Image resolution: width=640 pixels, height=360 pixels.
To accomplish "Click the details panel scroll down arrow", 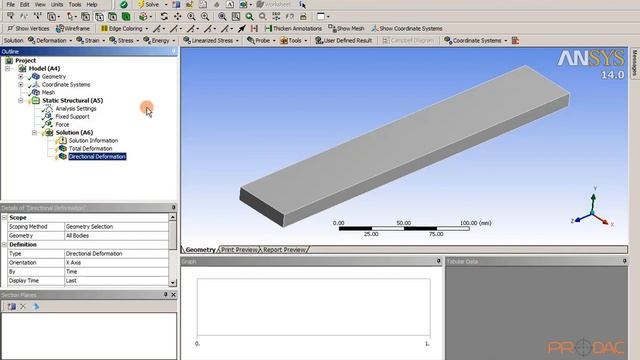I will click(173, 282).
